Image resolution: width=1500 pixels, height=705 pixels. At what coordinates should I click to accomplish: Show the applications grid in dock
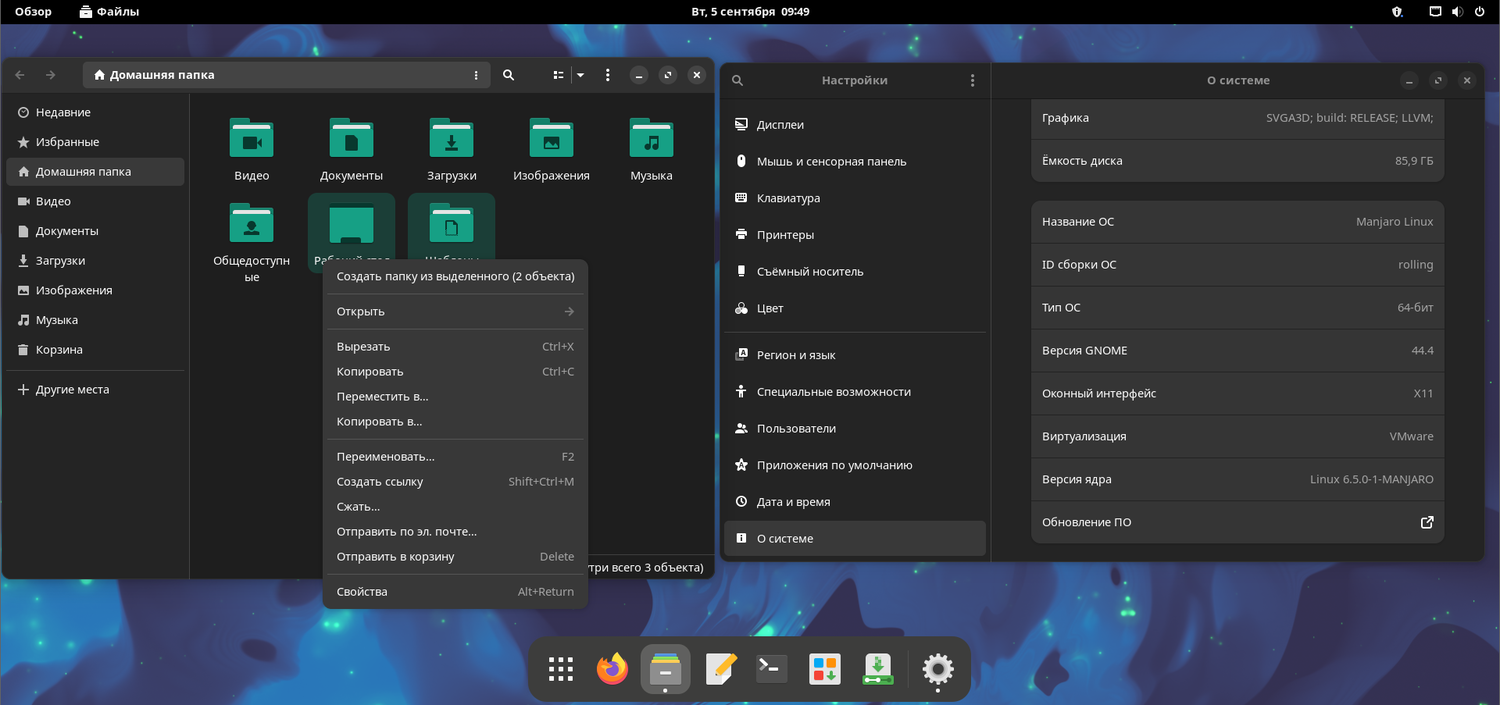pos(561,669)
